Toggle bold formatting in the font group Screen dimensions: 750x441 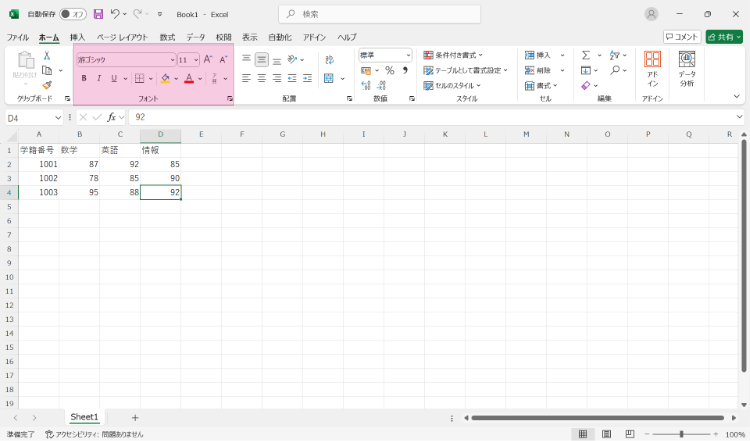pyautogui.click(x=84, y=78)
